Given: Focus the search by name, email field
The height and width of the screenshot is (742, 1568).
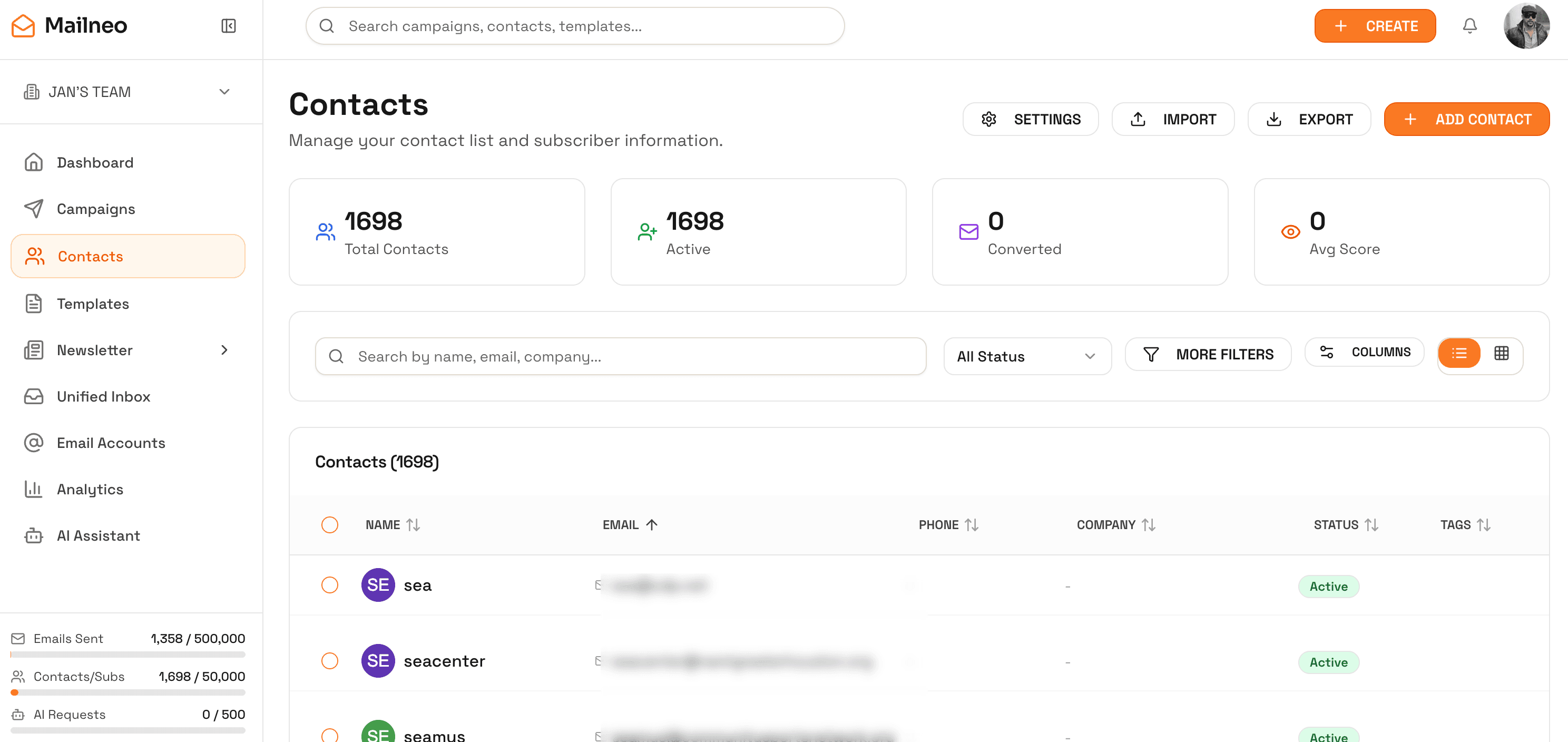Looking at the screenshot, I should pyautogui.click(x=620, y=356).
